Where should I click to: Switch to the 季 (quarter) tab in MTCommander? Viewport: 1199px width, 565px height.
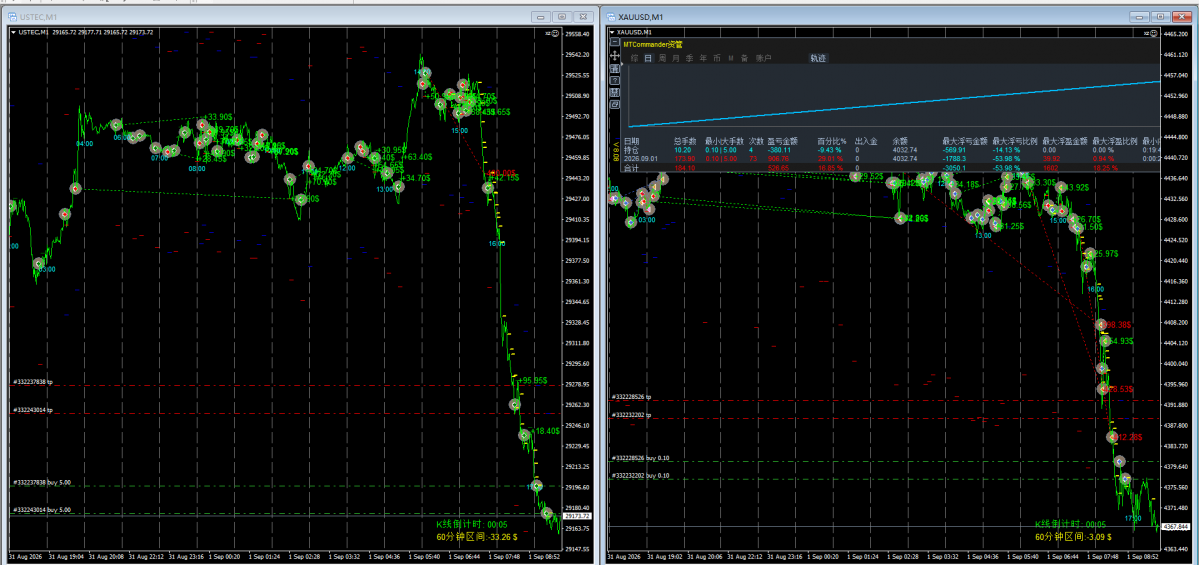click(x=689, y=58)
